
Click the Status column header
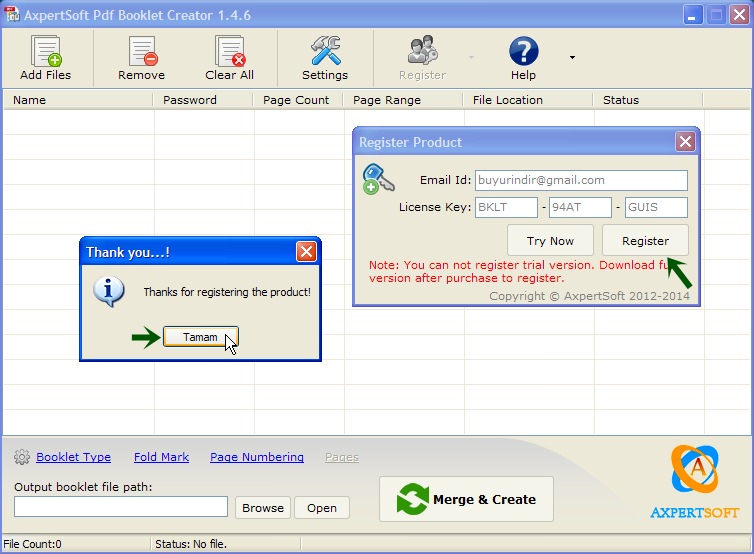[648, 100]
